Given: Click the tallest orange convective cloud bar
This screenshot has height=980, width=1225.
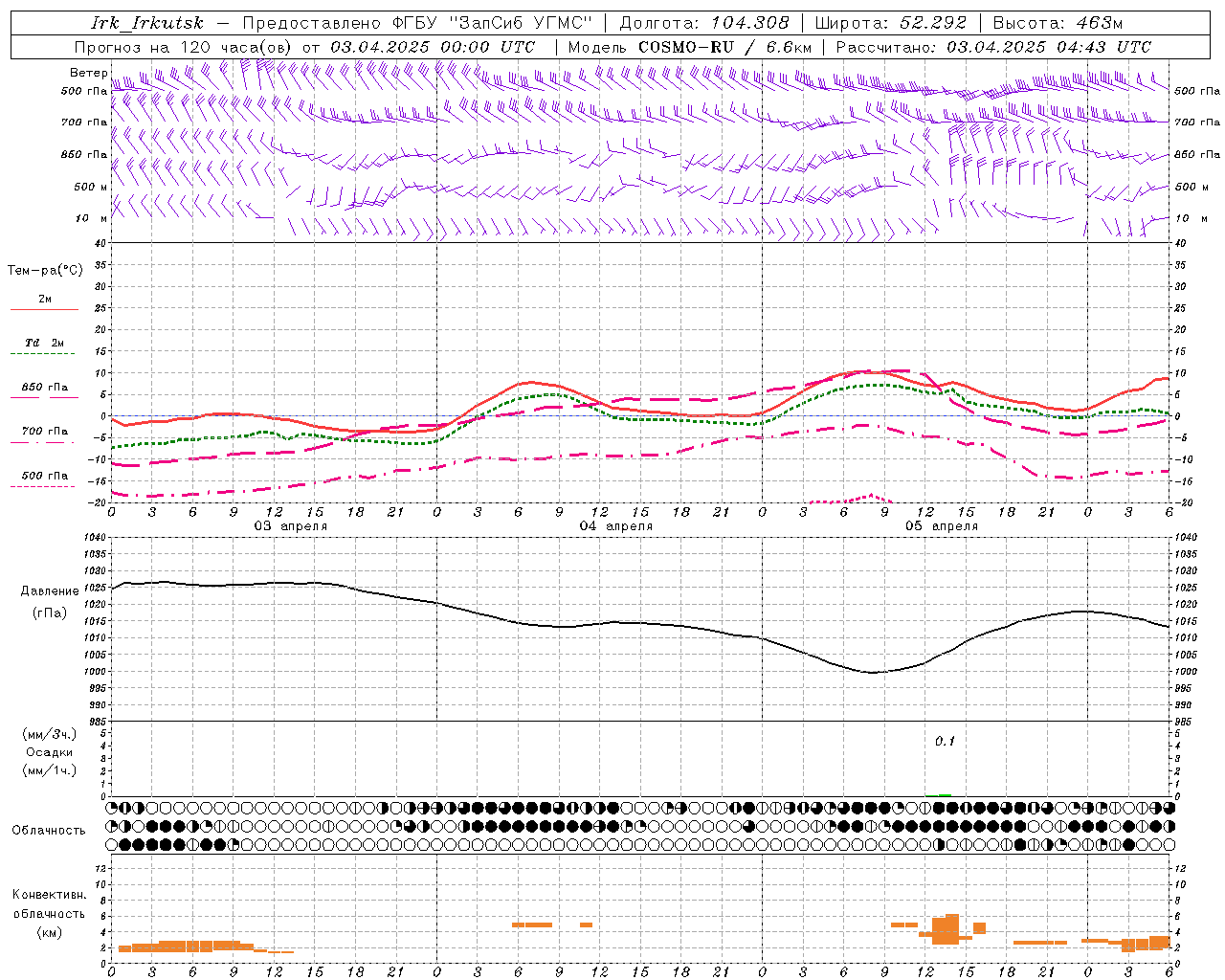Looking at the screenshot, I should [951, 929].
